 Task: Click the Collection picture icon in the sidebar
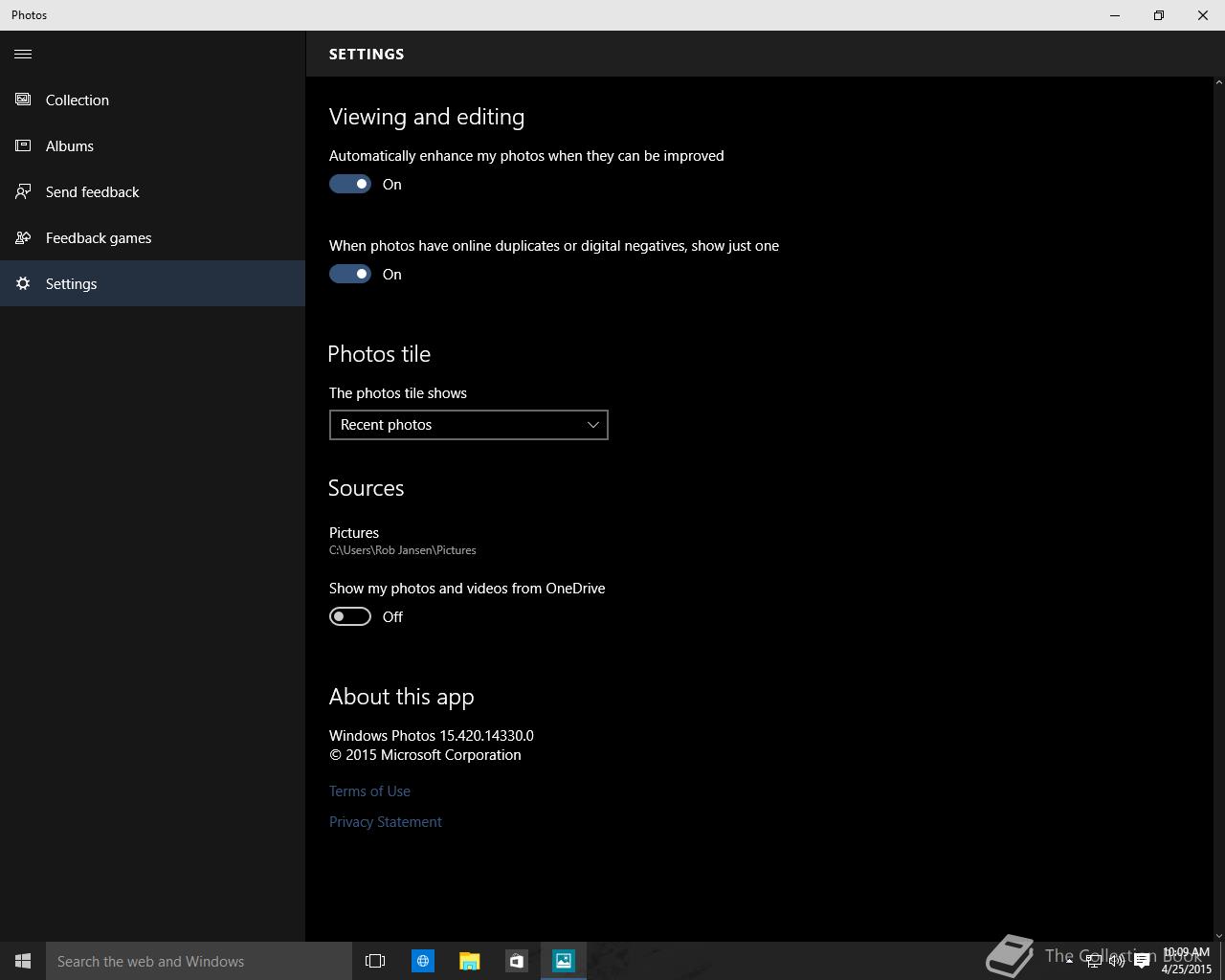[23, 100]
